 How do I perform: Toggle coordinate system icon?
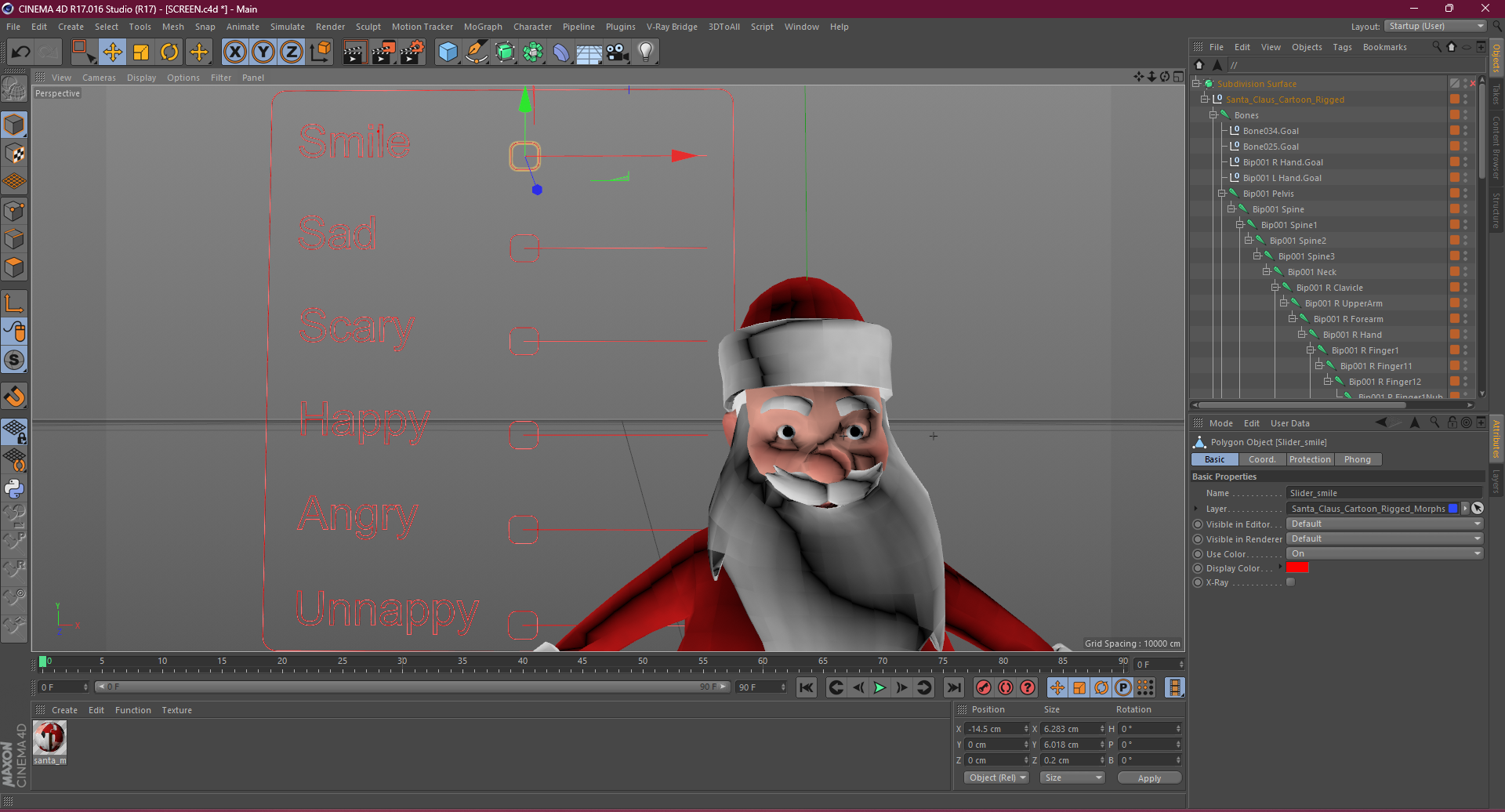tap(321, 53)
